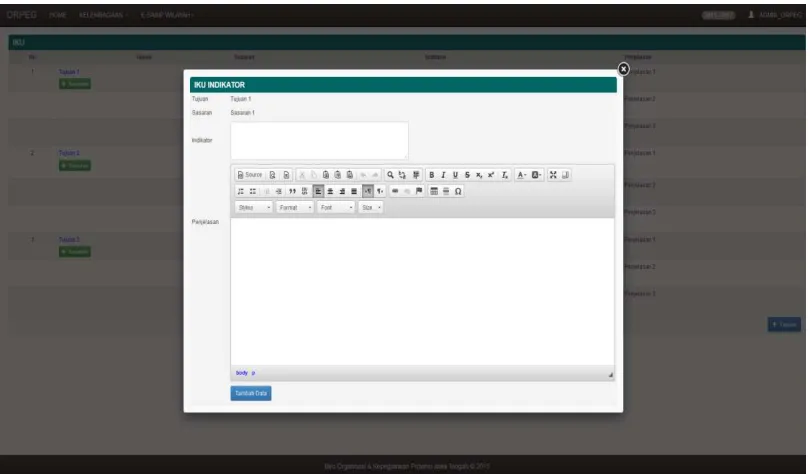Click the Block Quote icon
This screenshot has height=474, width=810.
(x=292, y=192)
